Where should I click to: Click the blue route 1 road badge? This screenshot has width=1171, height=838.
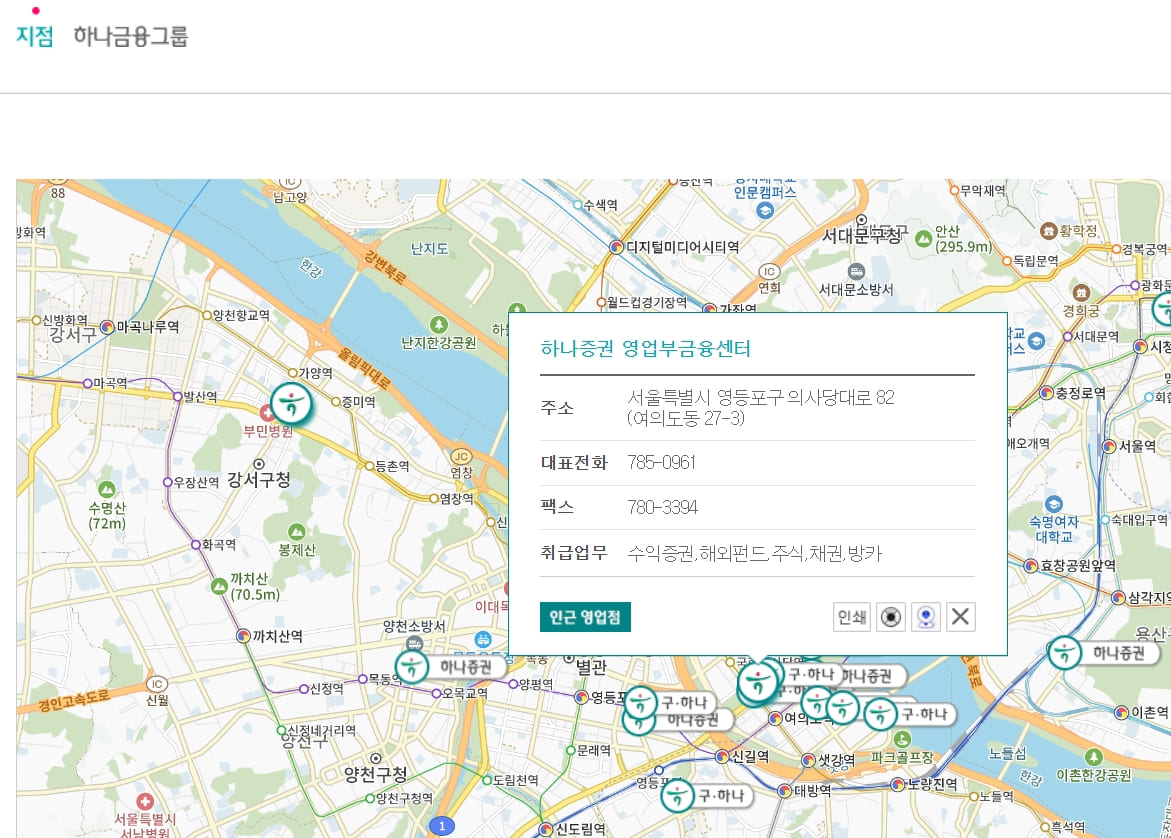441,826
